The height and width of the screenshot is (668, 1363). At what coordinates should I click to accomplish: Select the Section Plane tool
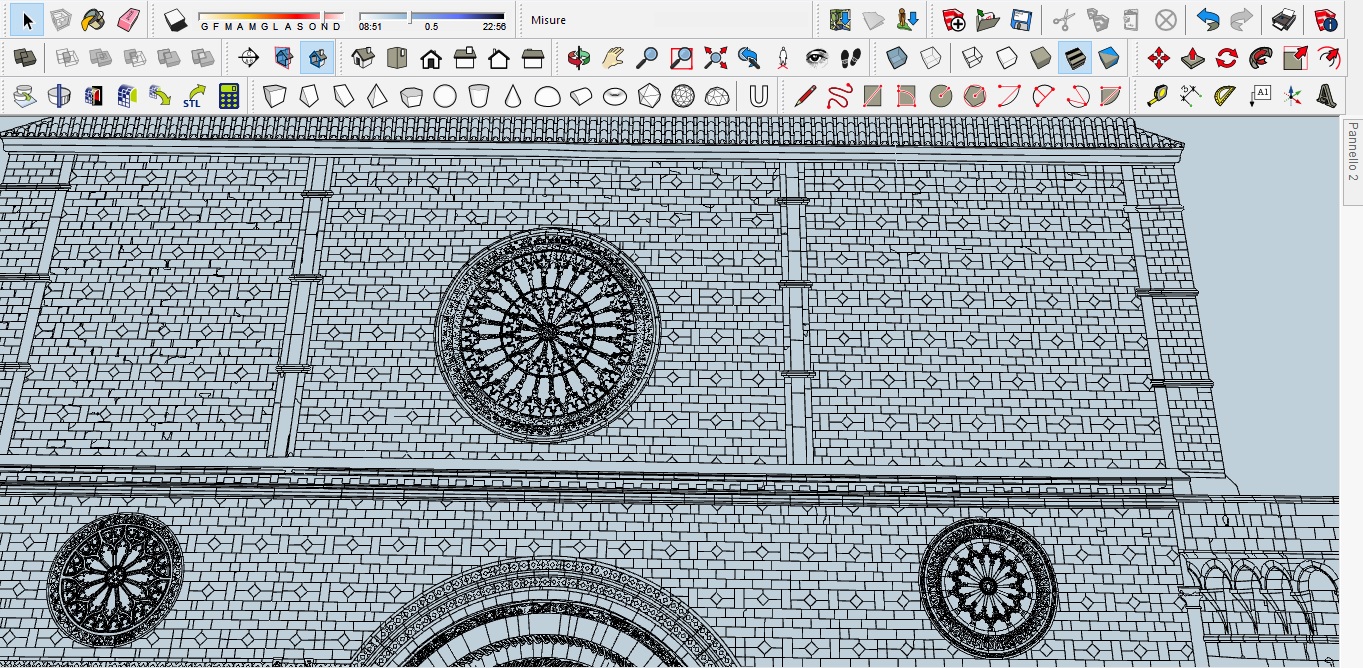(x=249, y=58)
